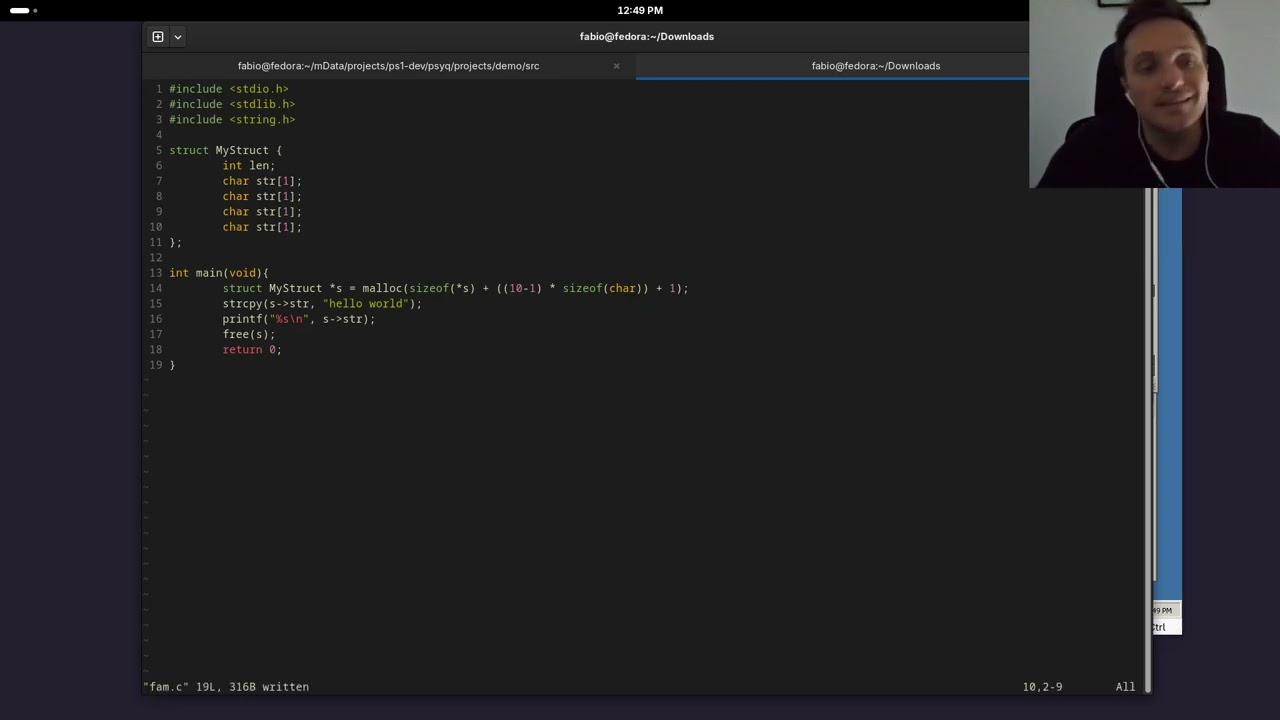Click 'char str[1];' on line 10
Image resolution: width=1280 pixels, height=720 pixels.
(x=262, y=227)
